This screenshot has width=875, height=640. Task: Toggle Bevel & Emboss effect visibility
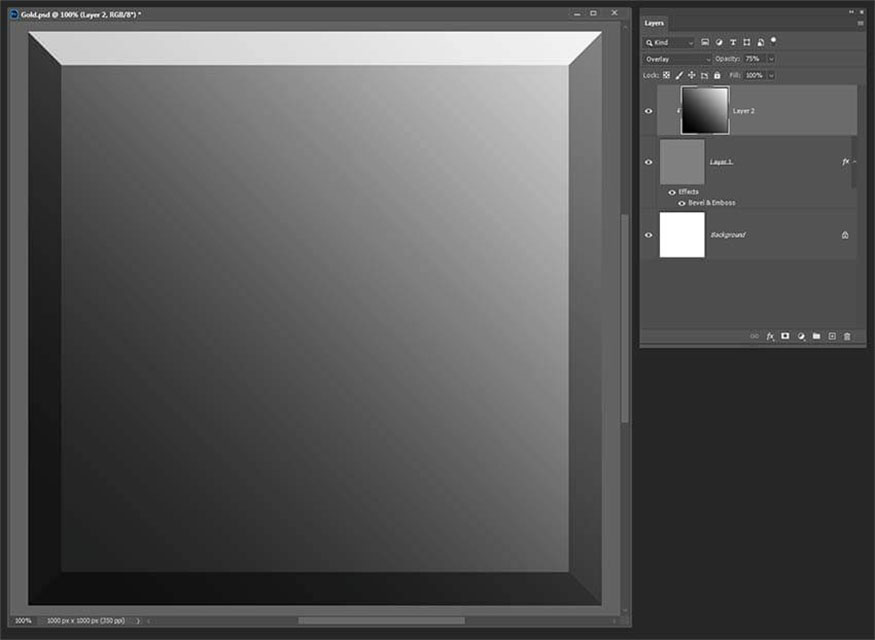tap(681, 203)
